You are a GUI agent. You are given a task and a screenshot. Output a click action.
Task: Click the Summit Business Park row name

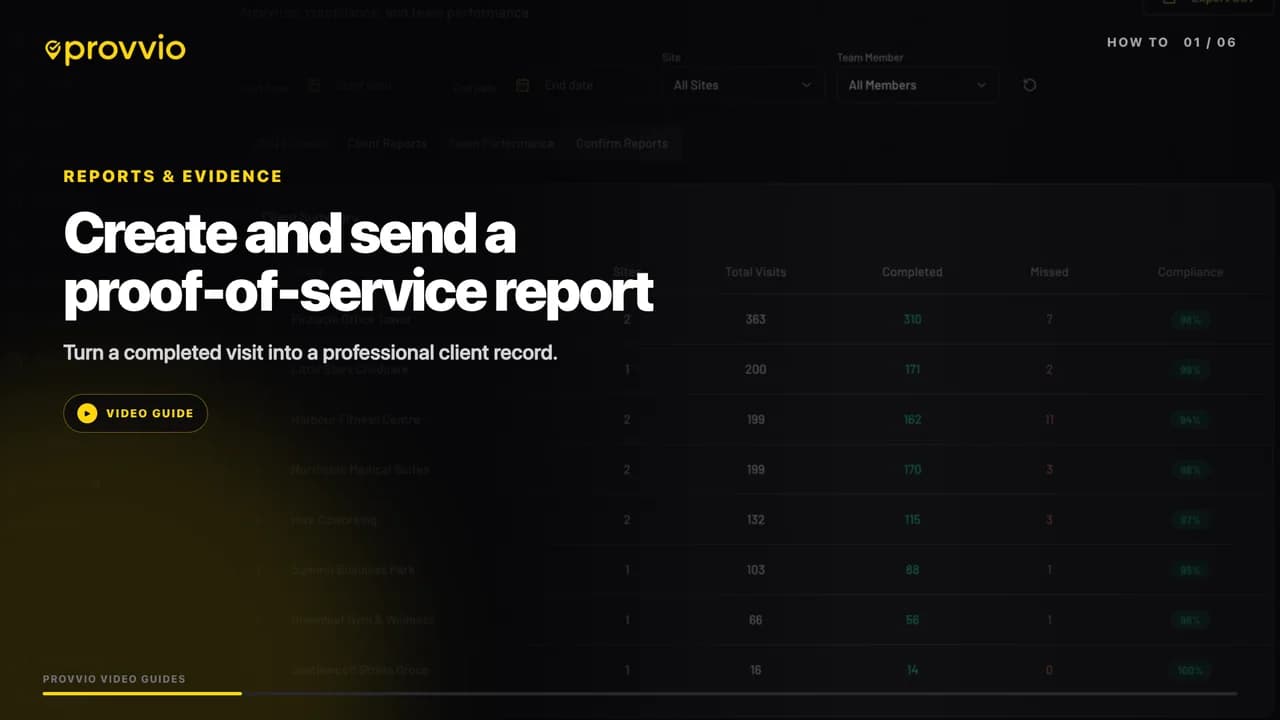tap(352, 570)
